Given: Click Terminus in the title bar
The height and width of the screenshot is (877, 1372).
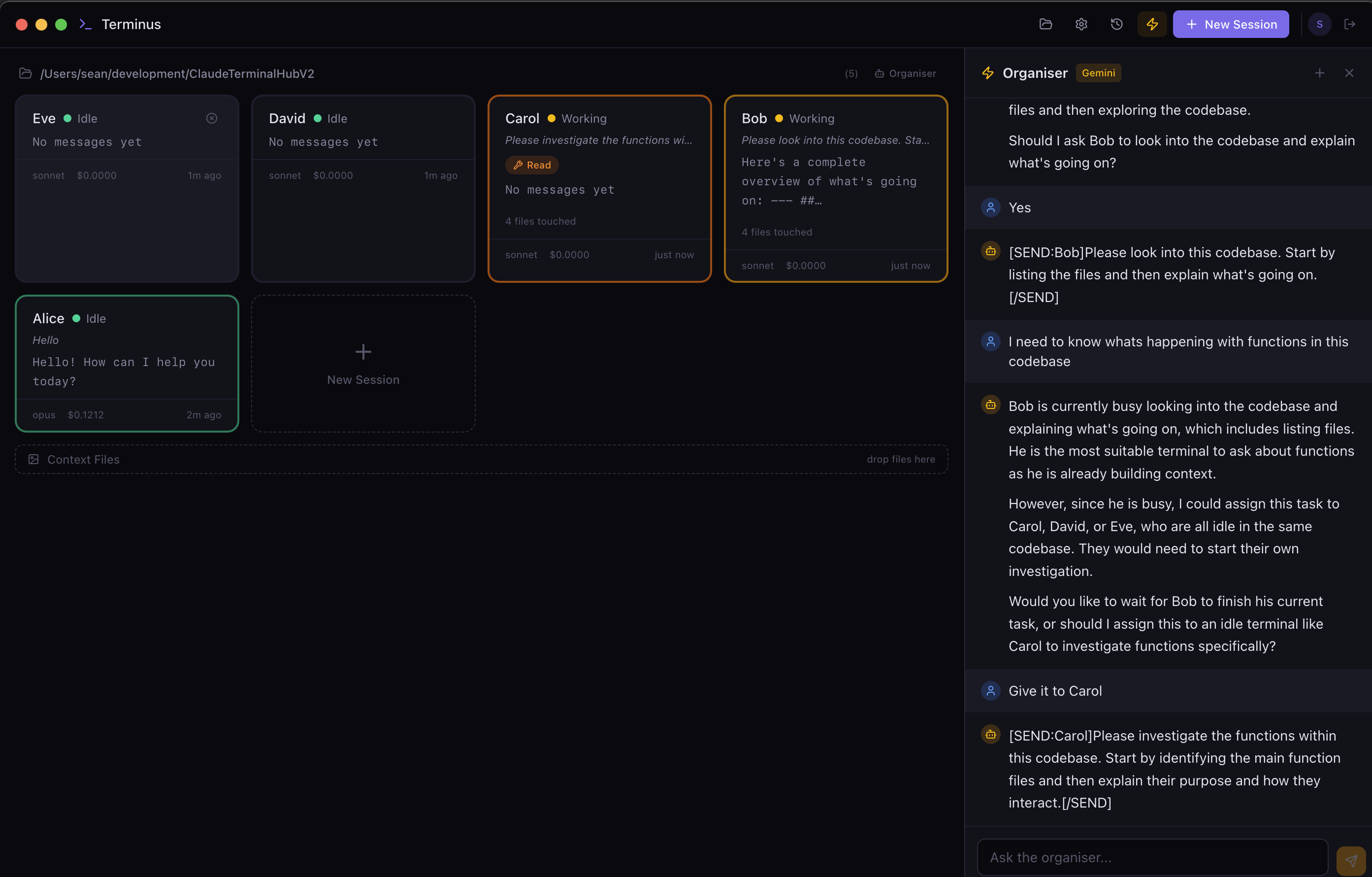Looking at the screenshot, I should 131,24.
